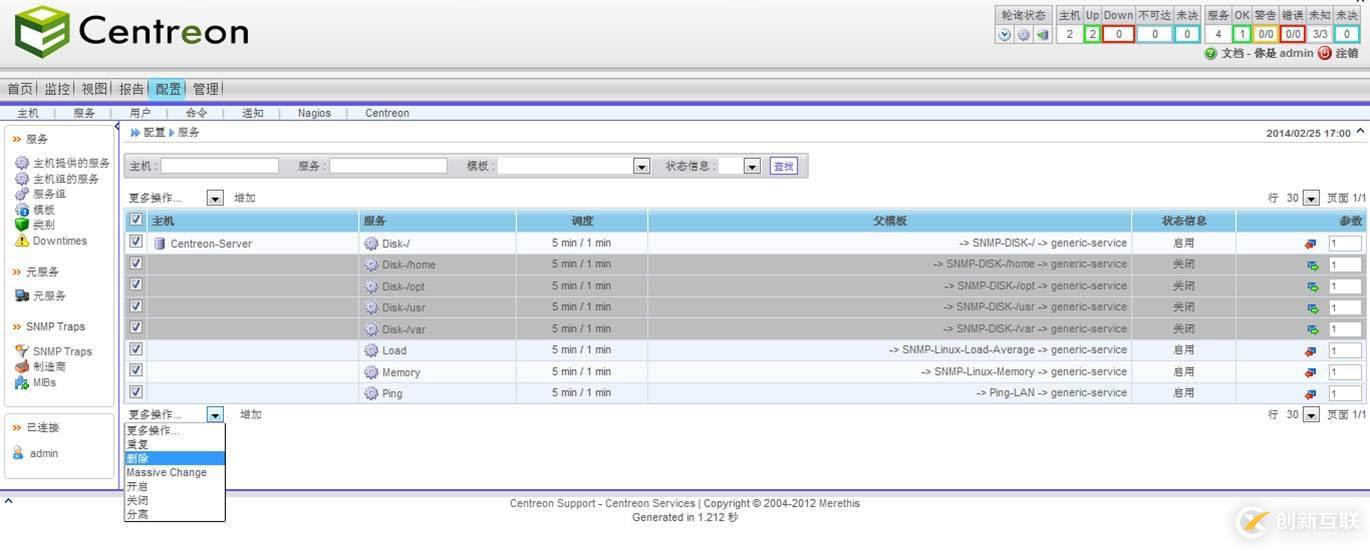Click the gear icon beside Memory

click(371, 372)
